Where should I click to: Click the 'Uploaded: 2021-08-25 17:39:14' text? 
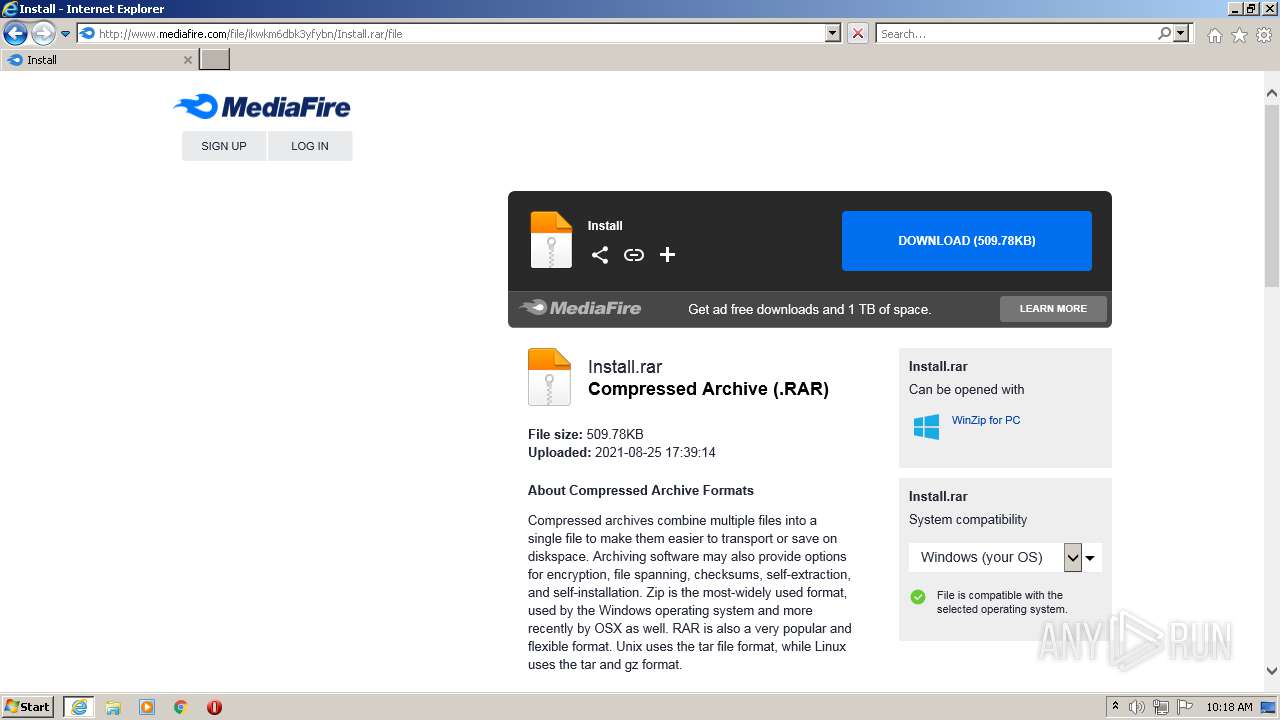tap(622, 452)
